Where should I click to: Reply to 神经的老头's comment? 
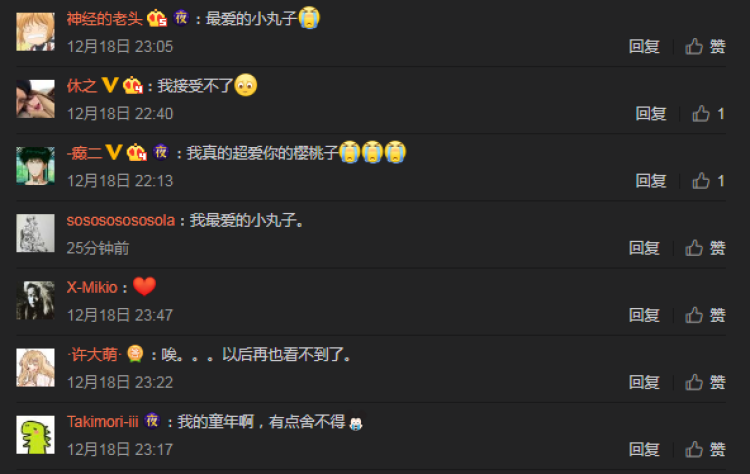point(644,46)
